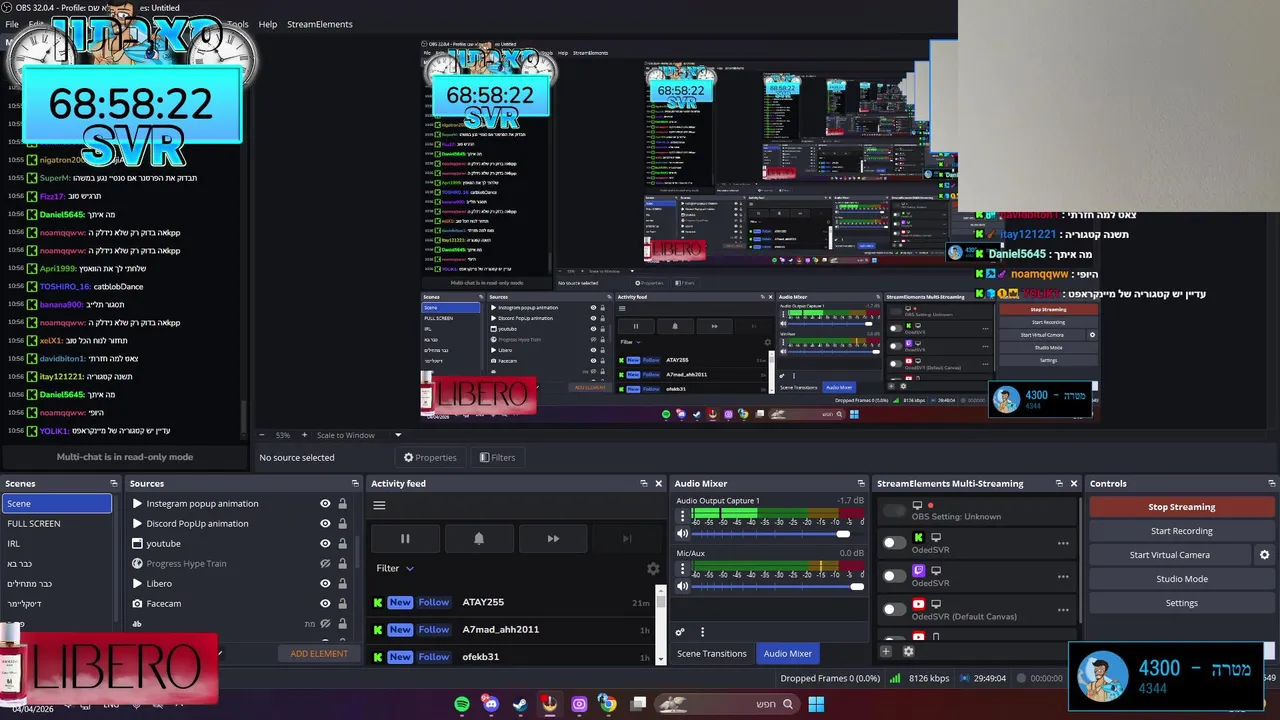Viewport: 1280px width, 720px height.
Task: Unlock the youtube source lock icon
Action: pos(342,543)
